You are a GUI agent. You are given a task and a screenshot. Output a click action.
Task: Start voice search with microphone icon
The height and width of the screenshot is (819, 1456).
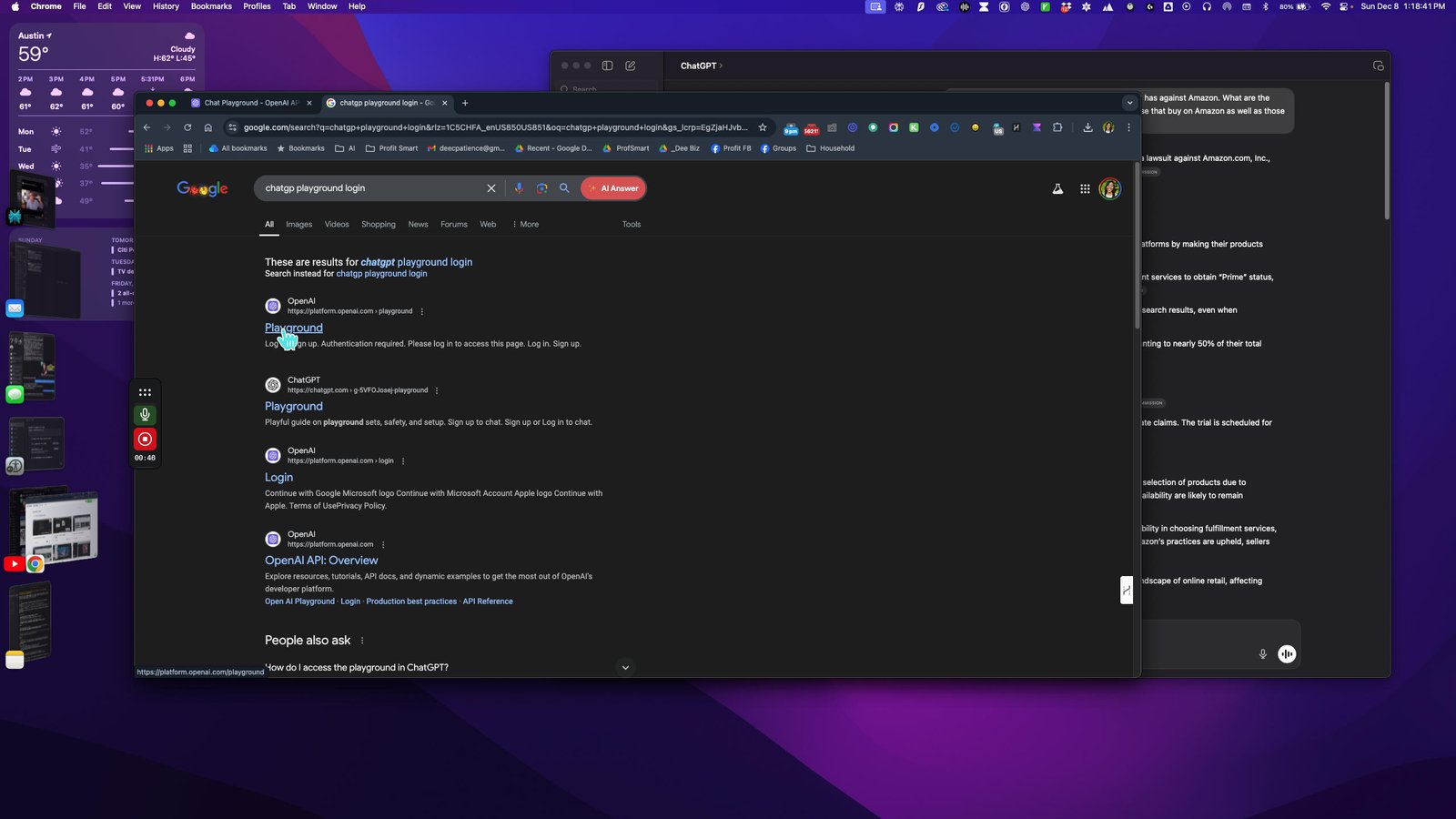(x=519, y=188)
